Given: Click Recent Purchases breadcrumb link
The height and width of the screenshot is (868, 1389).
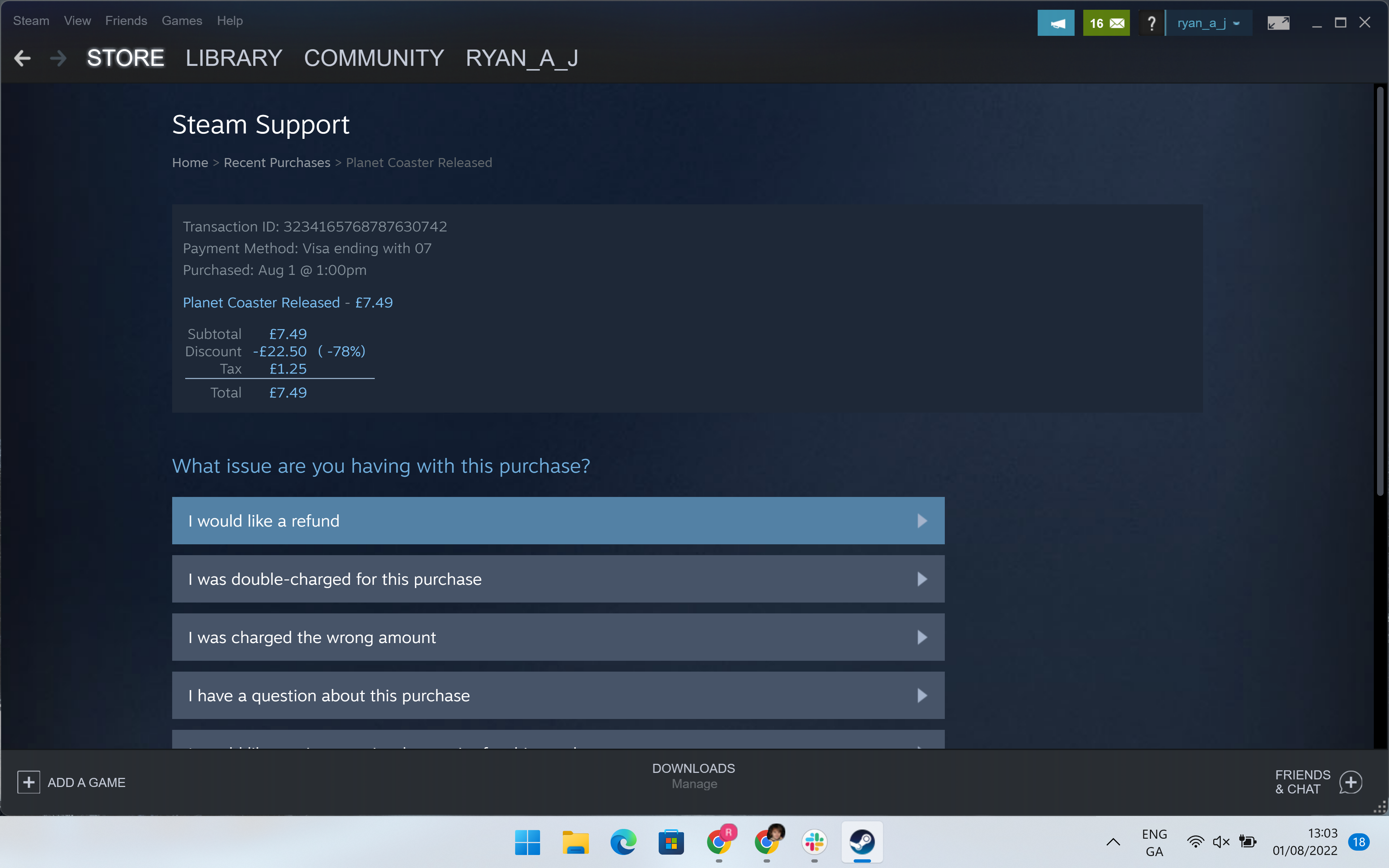Looking at the screenshot, I should [x=277, y=162].
